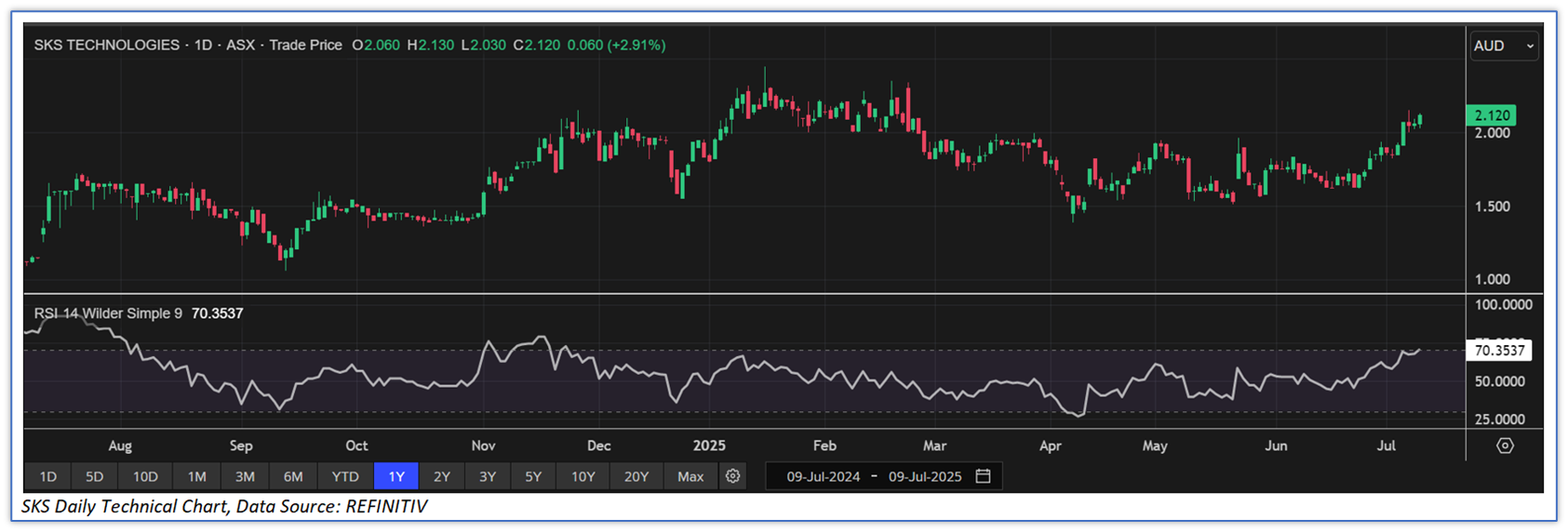
Task: Open axis settings icon at bottom-right corner
Action: pyautogui.click(x=1504, y=446)
